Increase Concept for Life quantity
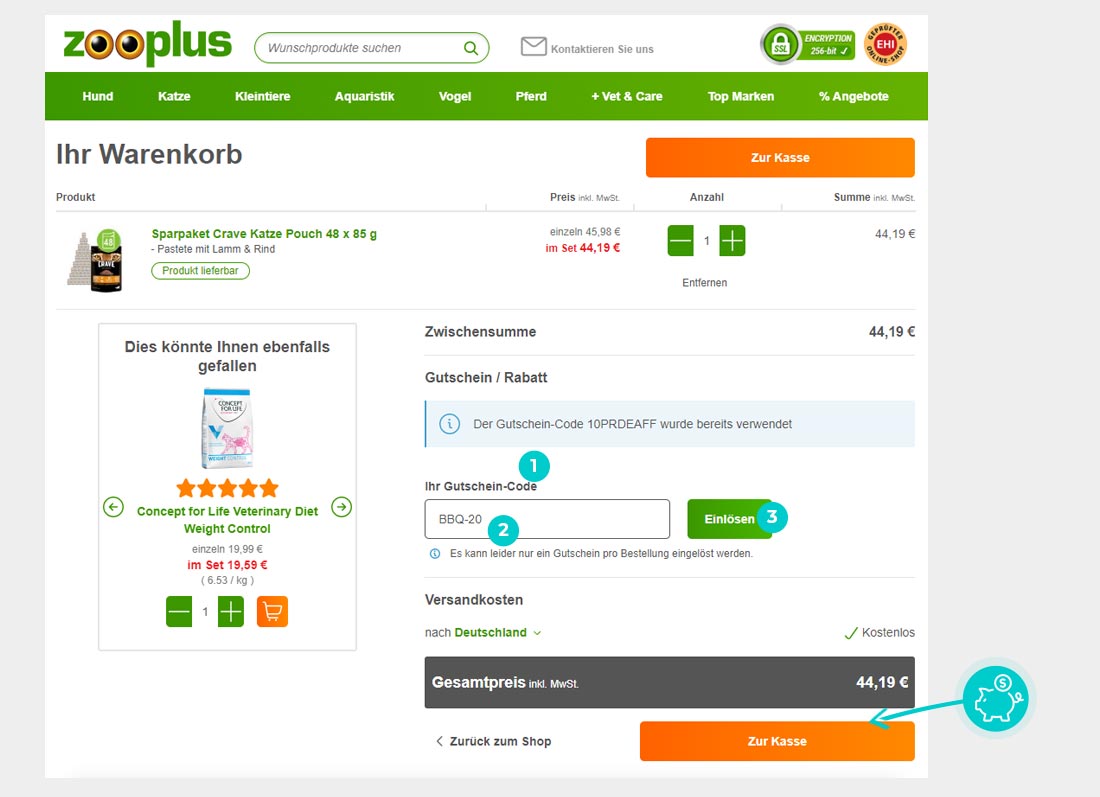This screenshot has height=797, width=1100. [231, 612]
